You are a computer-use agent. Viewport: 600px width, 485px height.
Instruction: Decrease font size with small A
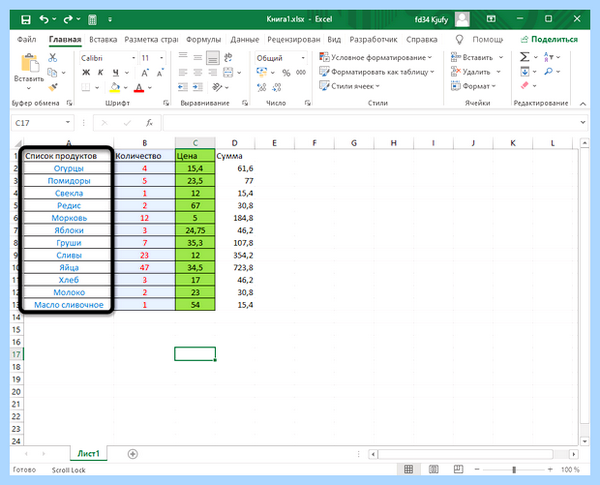point(160,72)
